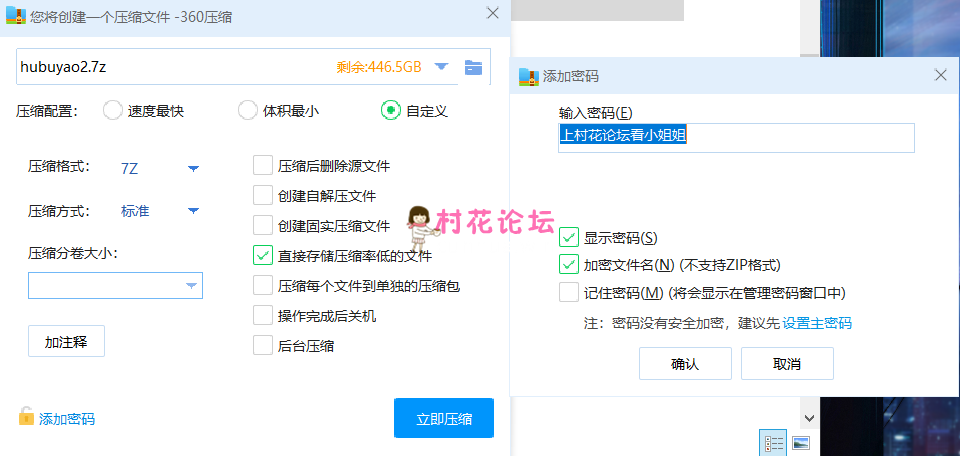Viewport: 960px width, 456px height.
Task: Switch to picture view icon at bottom right
Action: [x=801, y=443]
